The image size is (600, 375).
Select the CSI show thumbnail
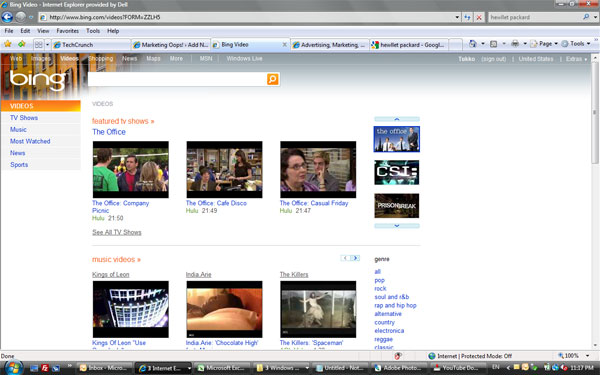(x=396, y=173)
